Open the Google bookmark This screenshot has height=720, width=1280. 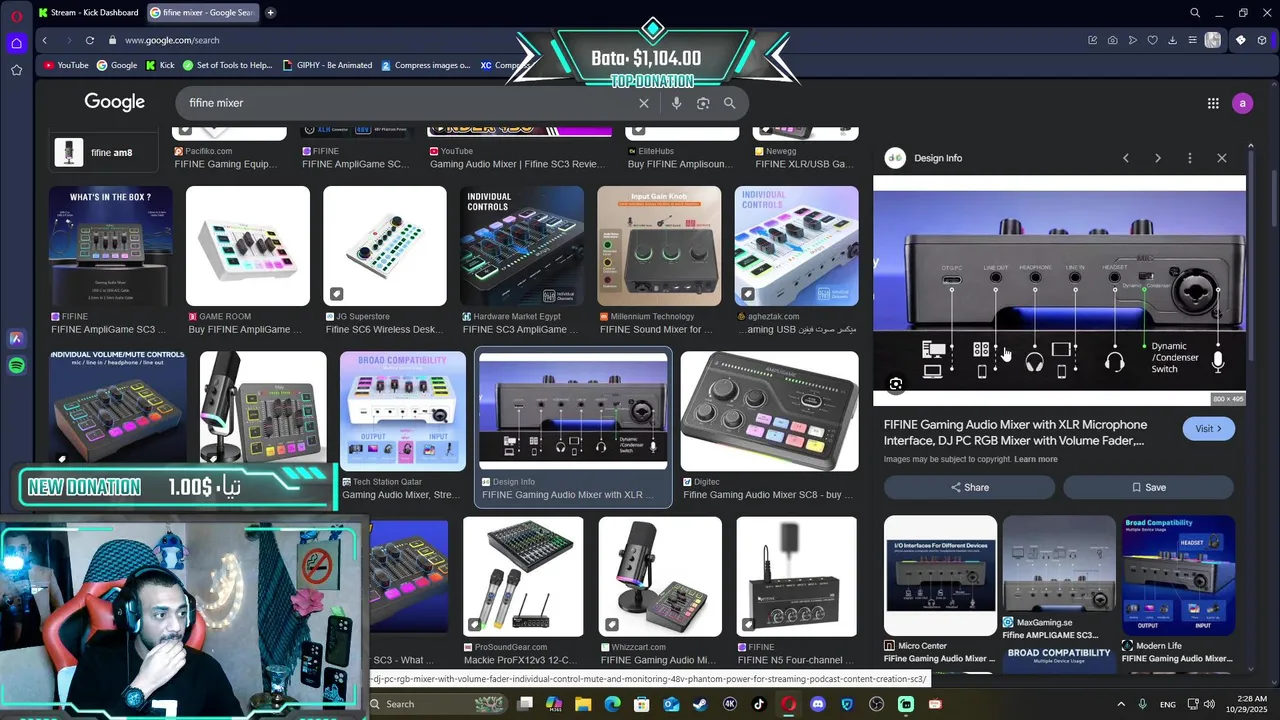coord(117,65)
